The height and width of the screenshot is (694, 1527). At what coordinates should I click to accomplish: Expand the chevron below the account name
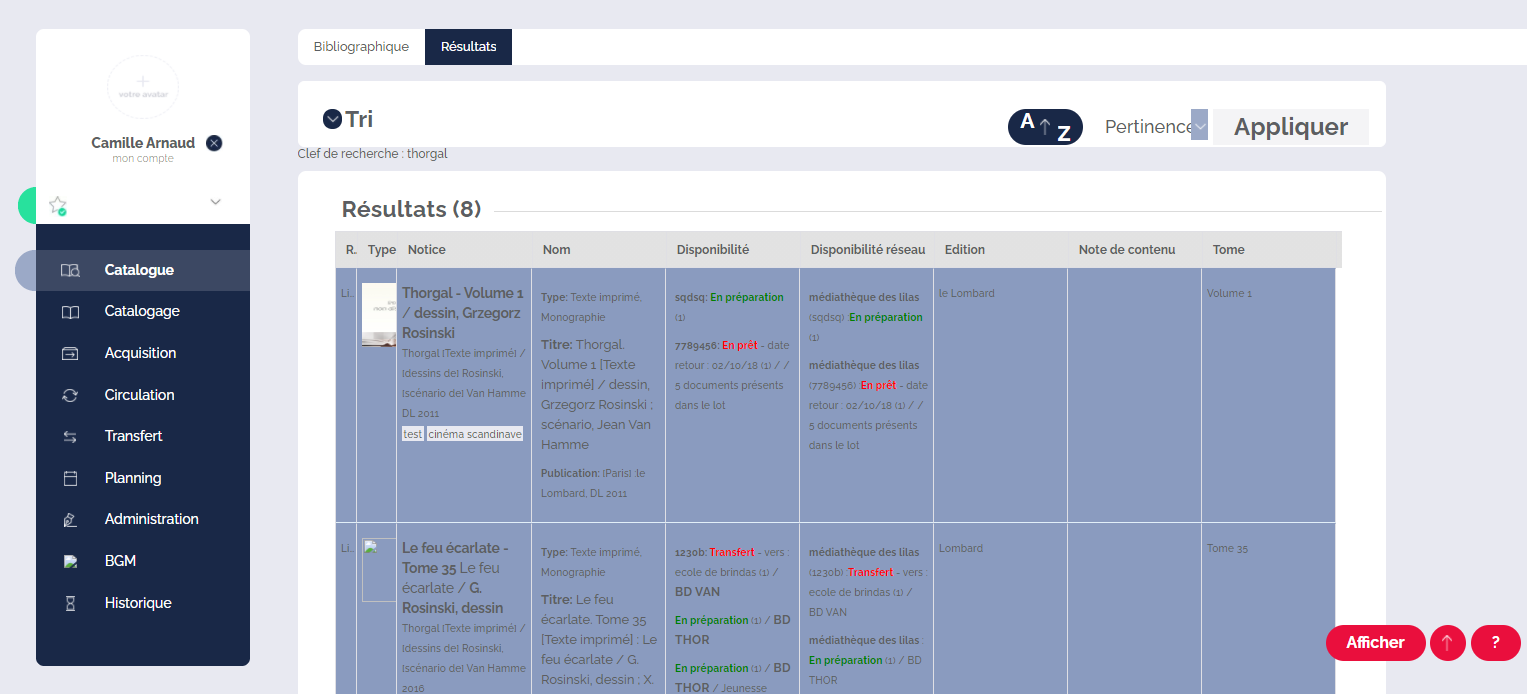pyautogui.click(x=215, y=202)
